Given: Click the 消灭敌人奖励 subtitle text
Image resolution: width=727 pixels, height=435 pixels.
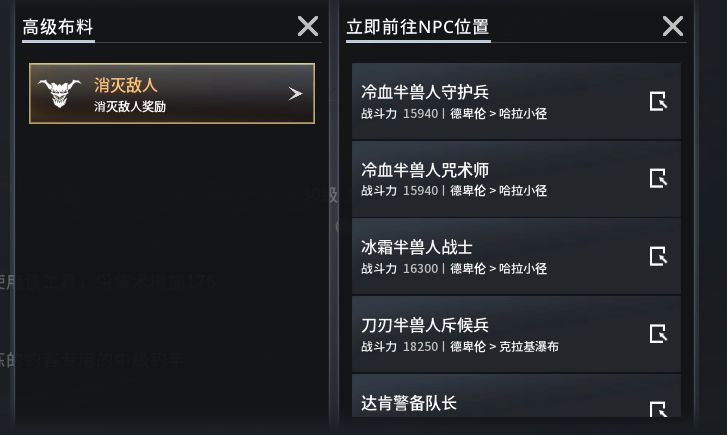Looking at the screenshot, I should pos(130,106).
